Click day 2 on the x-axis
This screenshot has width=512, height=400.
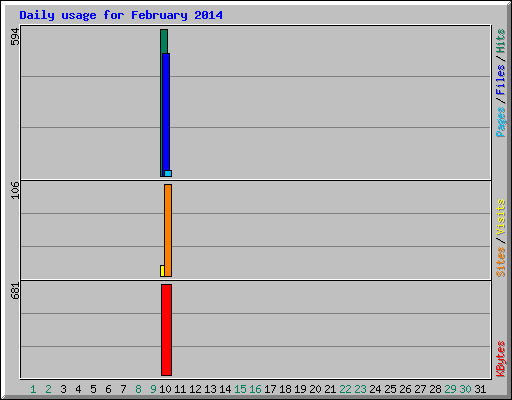(48, 389)
